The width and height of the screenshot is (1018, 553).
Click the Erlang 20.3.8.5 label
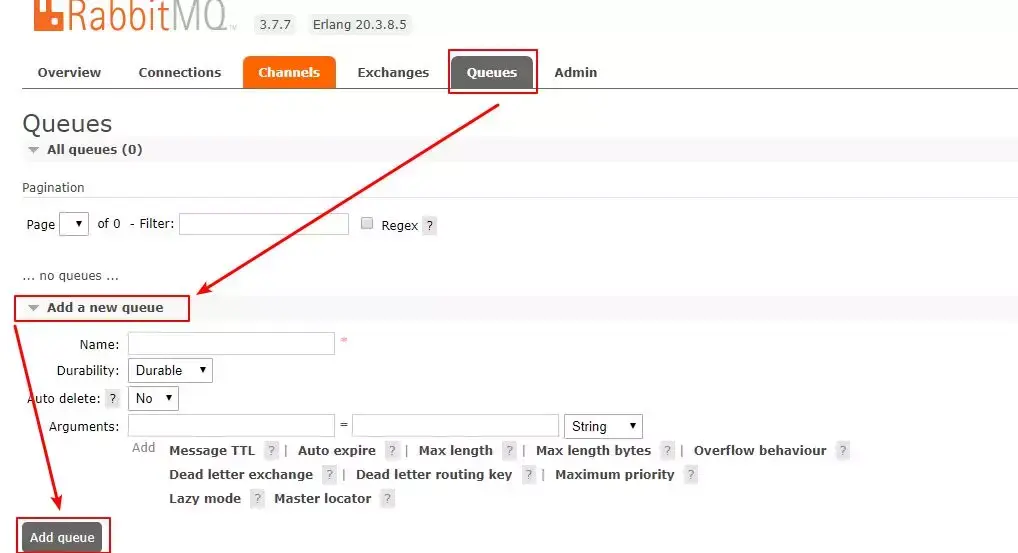pyautogui.click(x=360, y=25)
